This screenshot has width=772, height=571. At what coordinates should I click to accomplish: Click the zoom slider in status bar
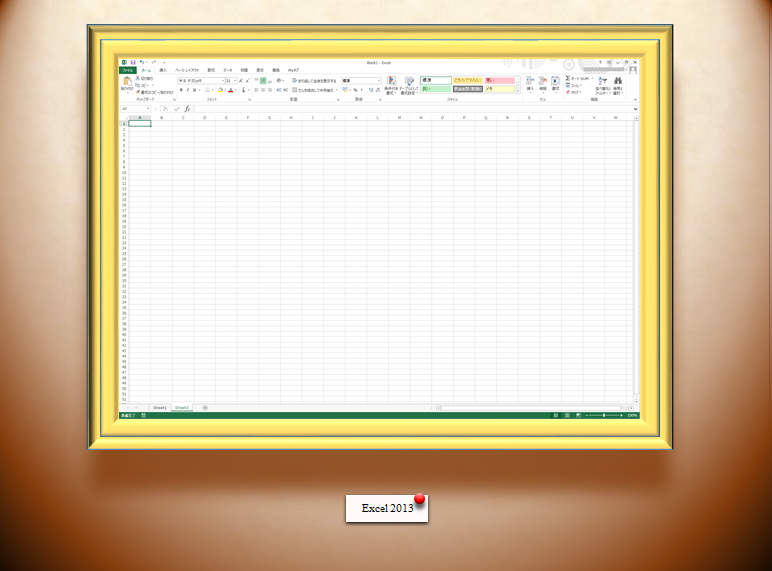pyautogui.click(x=604, y=415)
